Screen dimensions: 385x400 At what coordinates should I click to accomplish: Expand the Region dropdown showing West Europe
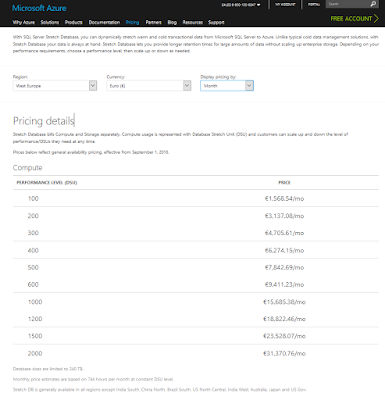tap(55, 86)
